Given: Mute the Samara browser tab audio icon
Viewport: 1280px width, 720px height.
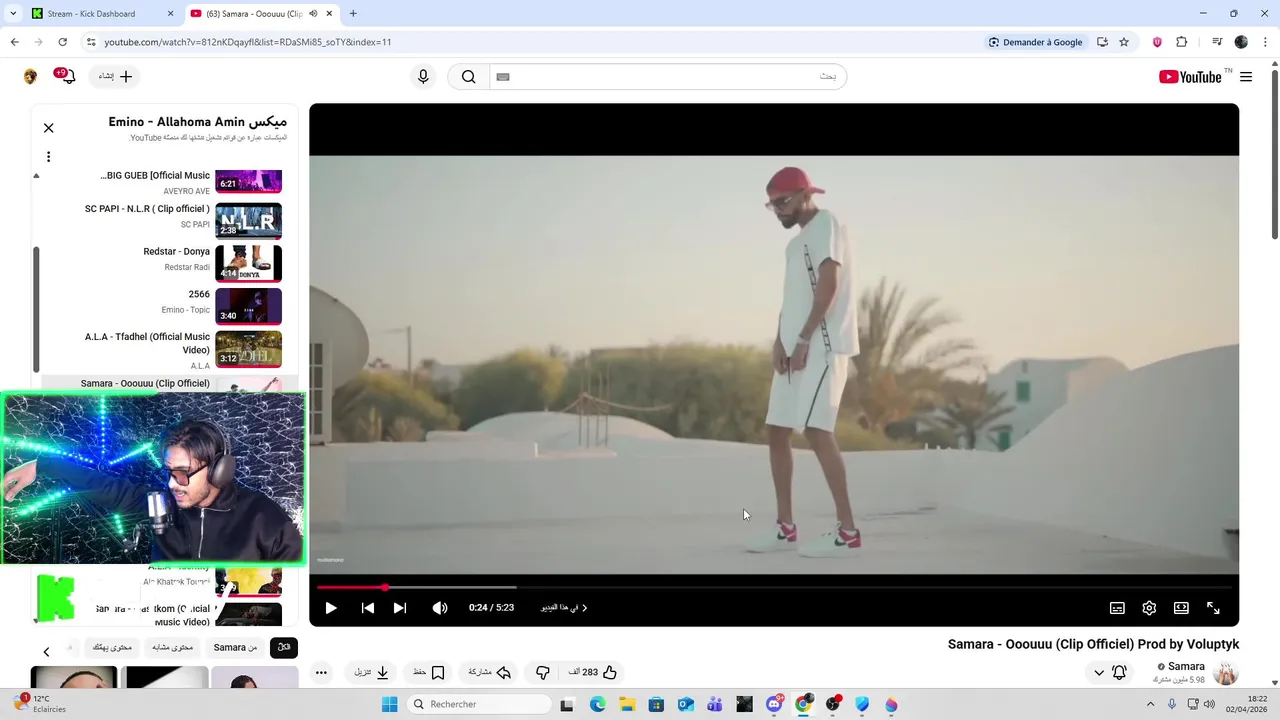Looking at the screenshot, I should point(313,14).
